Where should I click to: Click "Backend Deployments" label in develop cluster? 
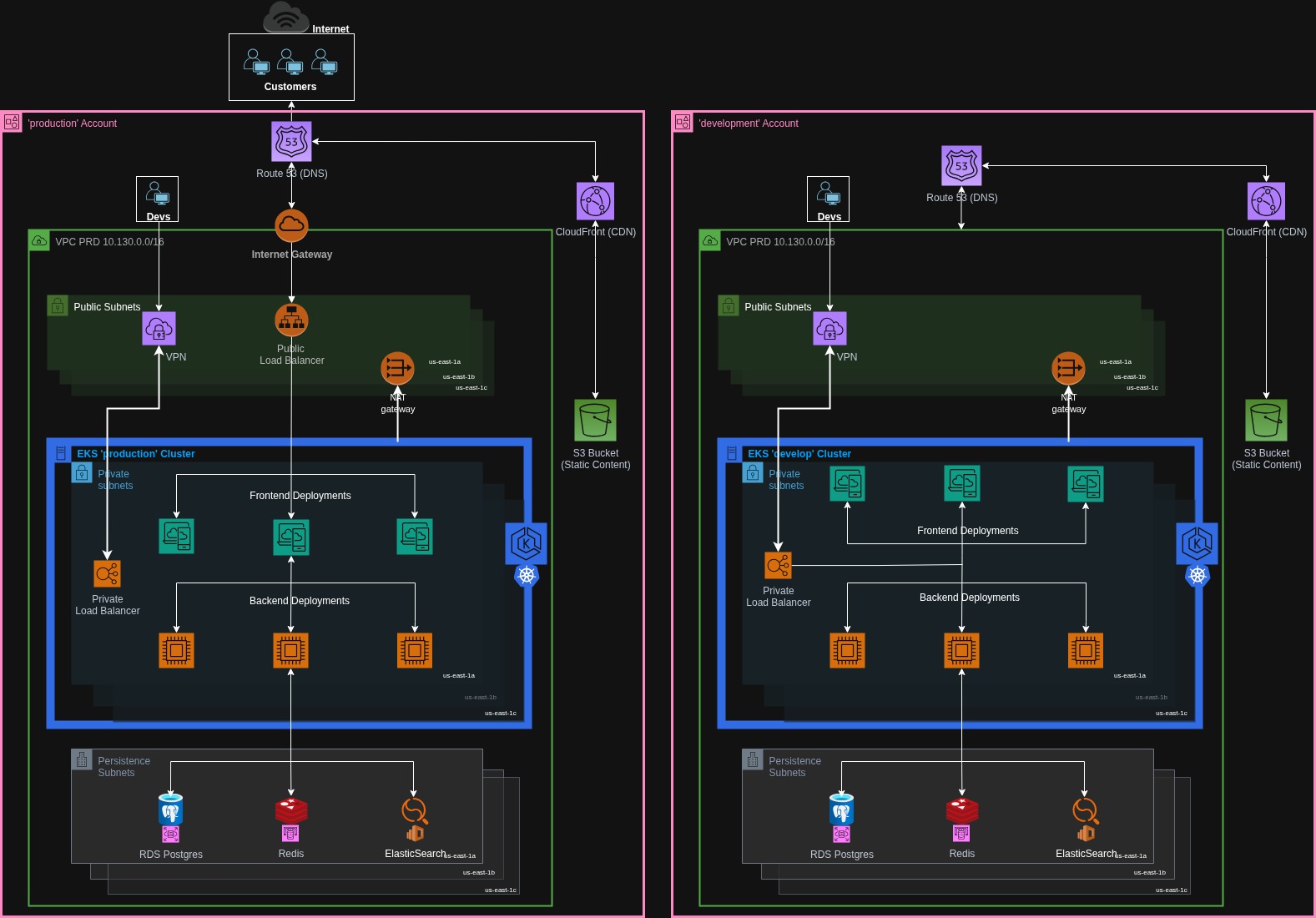pos(970,598)
